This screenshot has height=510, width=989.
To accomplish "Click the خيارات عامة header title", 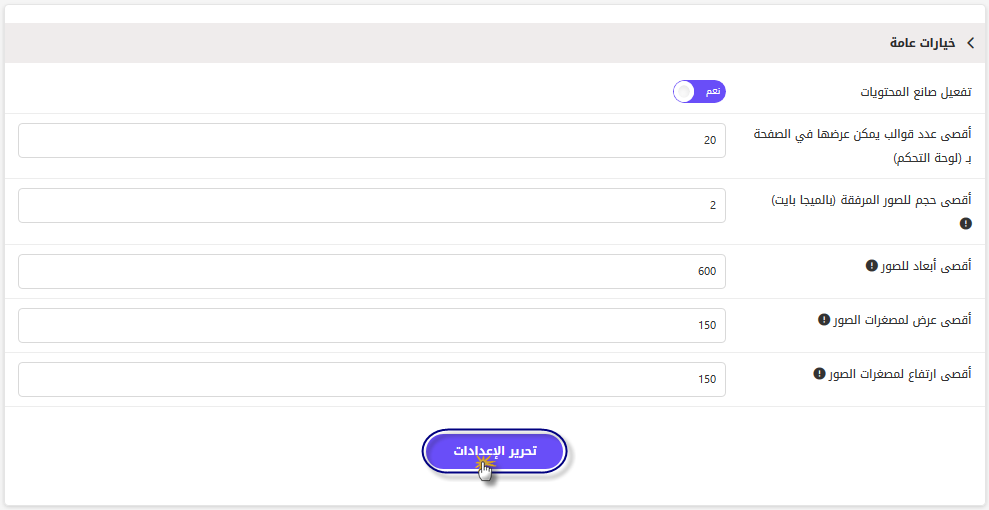I will 922,43.
